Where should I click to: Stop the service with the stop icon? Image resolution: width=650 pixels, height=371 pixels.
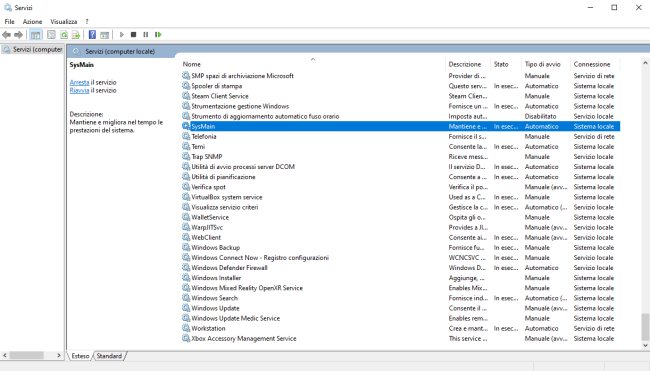(x=133, y=35)
